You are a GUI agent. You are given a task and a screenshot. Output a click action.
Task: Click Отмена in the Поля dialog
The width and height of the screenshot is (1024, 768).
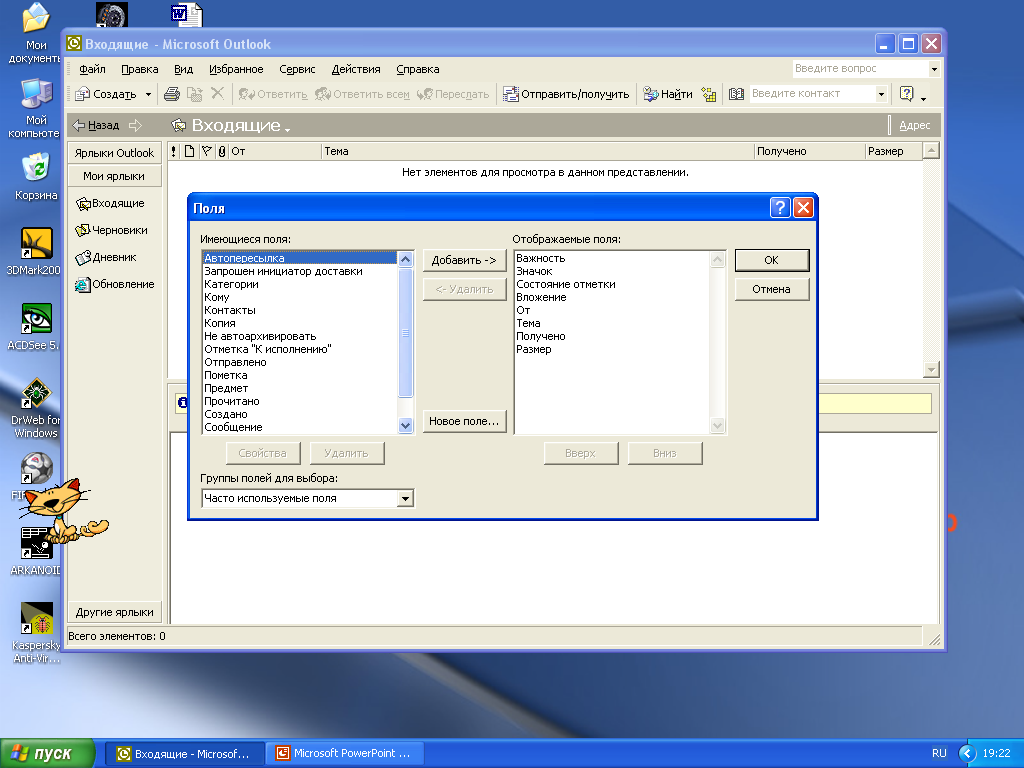771,289
